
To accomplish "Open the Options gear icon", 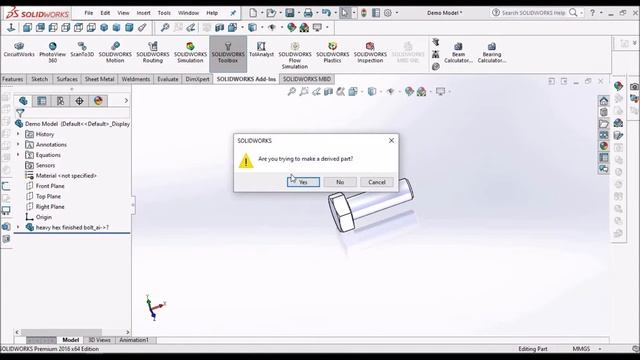I will click(388, 13).
